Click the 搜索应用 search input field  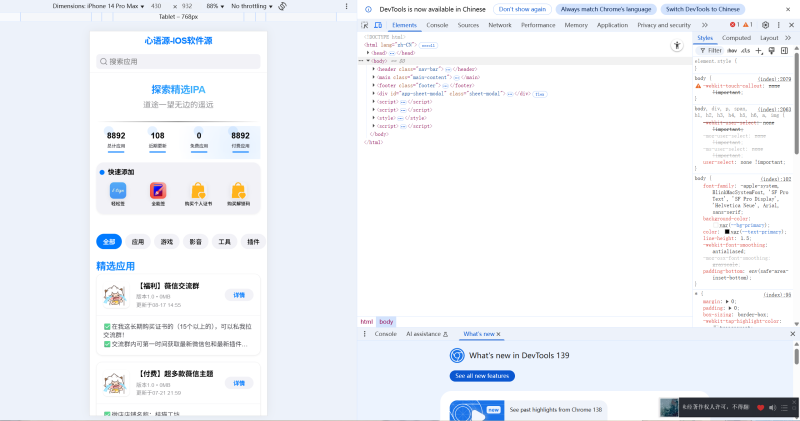coord(178,62)
